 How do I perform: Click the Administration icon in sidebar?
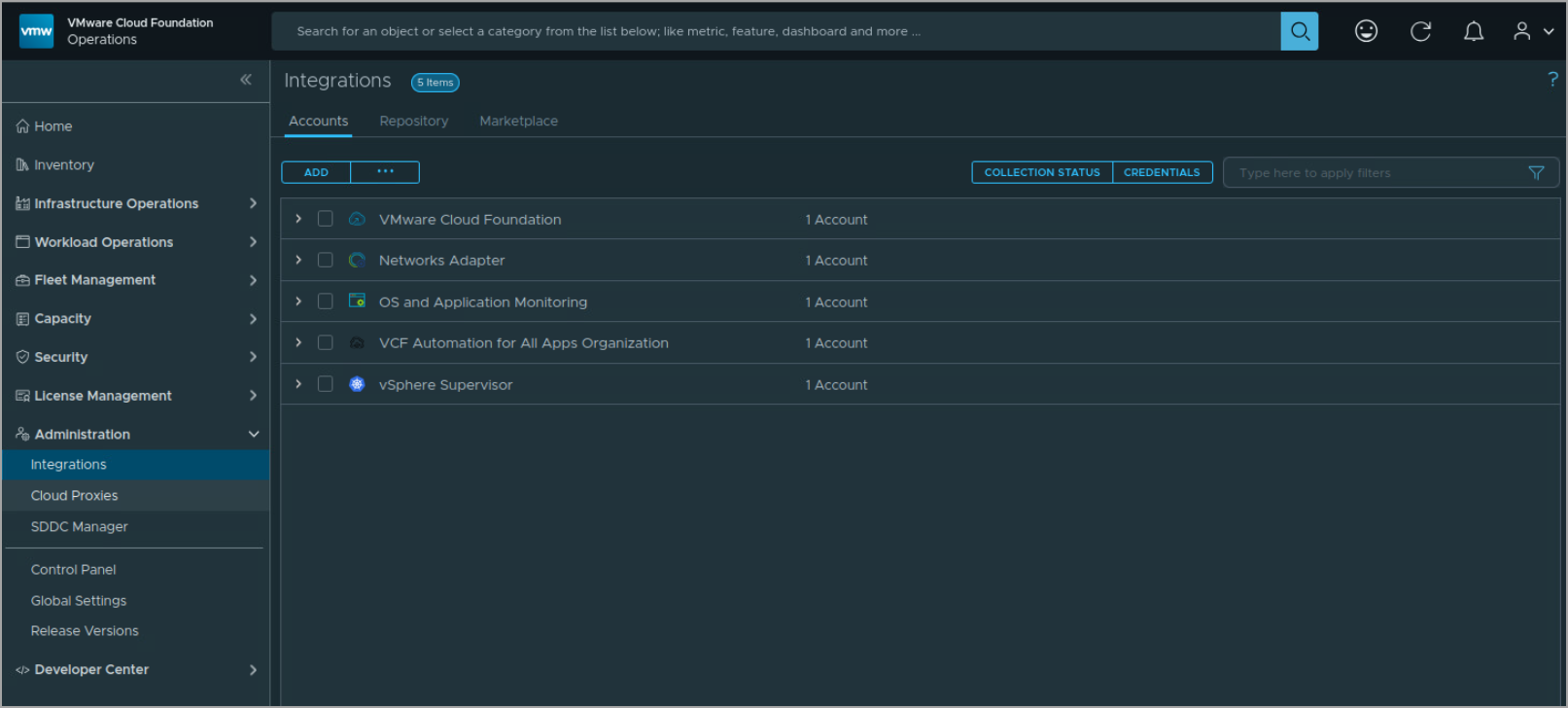pyautogui.click(x=22, y=434)
